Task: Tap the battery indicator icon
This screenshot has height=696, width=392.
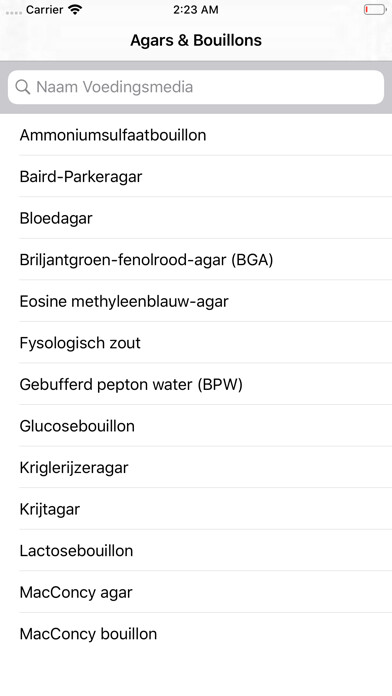Action: pyautogui.click(x=376, y=10)
